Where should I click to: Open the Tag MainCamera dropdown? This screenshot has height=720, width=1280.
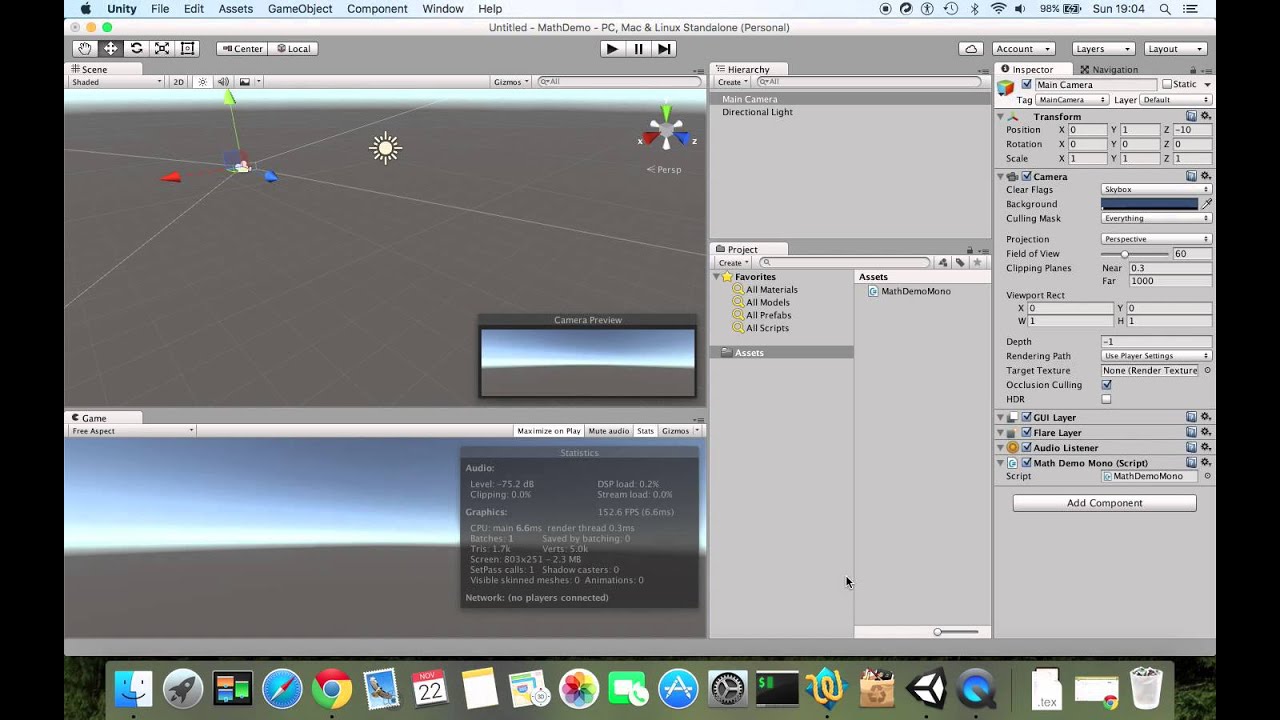pyautogui.click(x=1072, y=100)
